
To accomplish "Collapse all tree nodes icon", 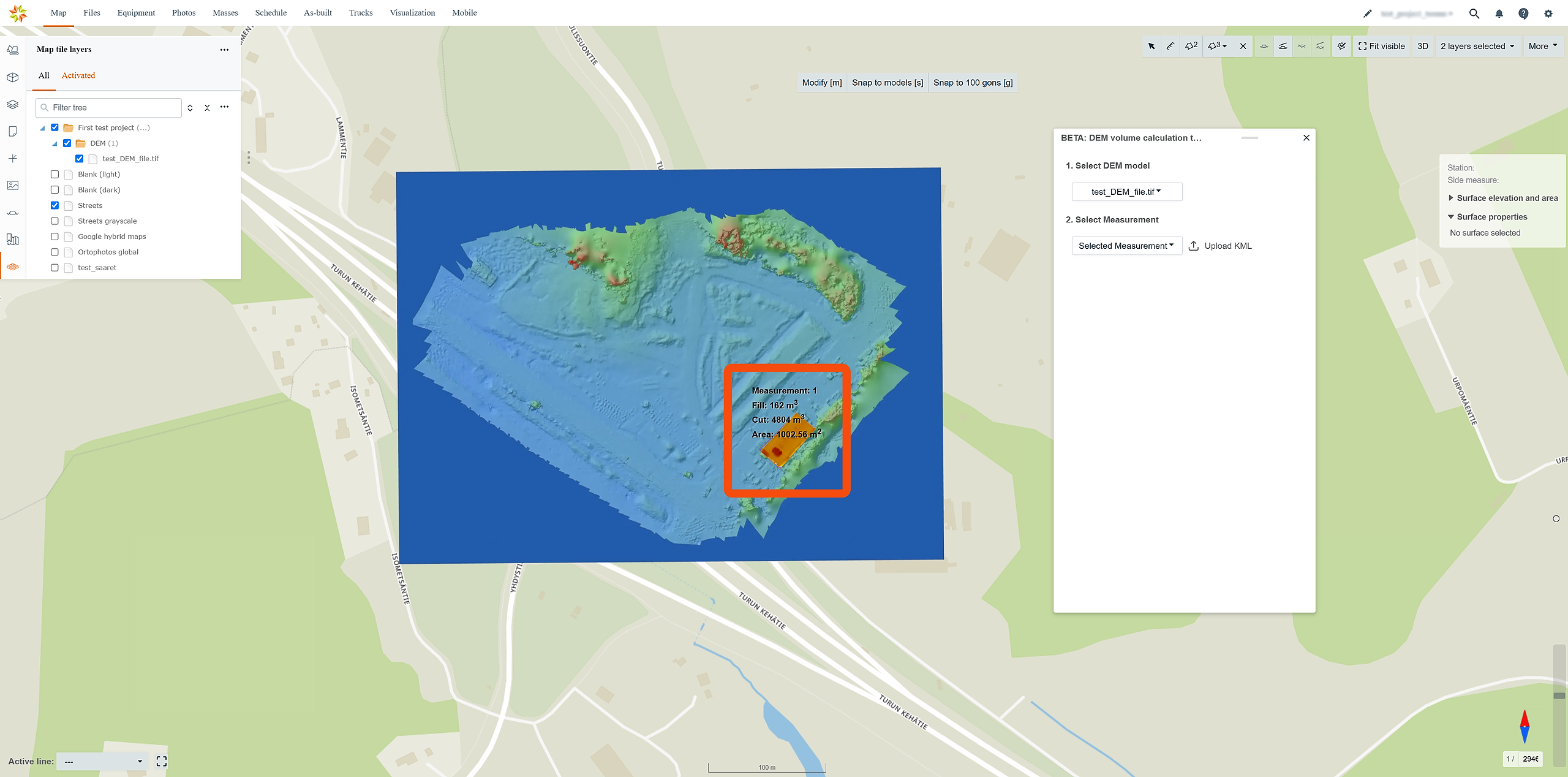I will pos(207,108).
